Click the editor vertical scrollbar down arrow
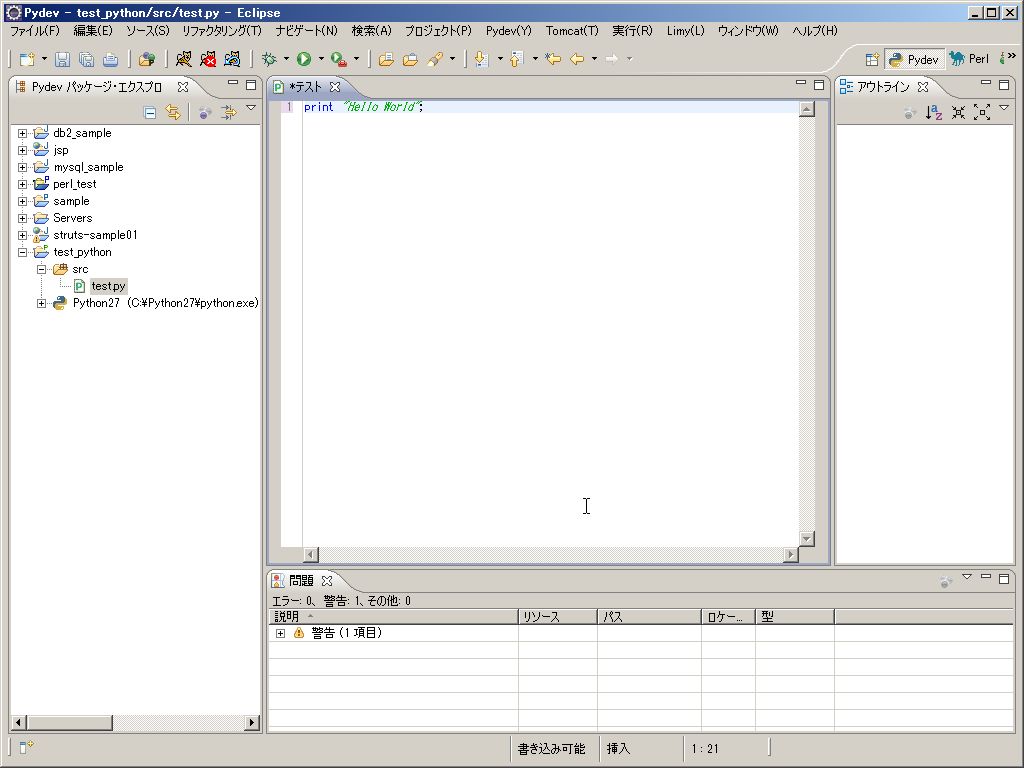Image resolution: width=1024 pixels, height=768 pixels. point(807,539)
